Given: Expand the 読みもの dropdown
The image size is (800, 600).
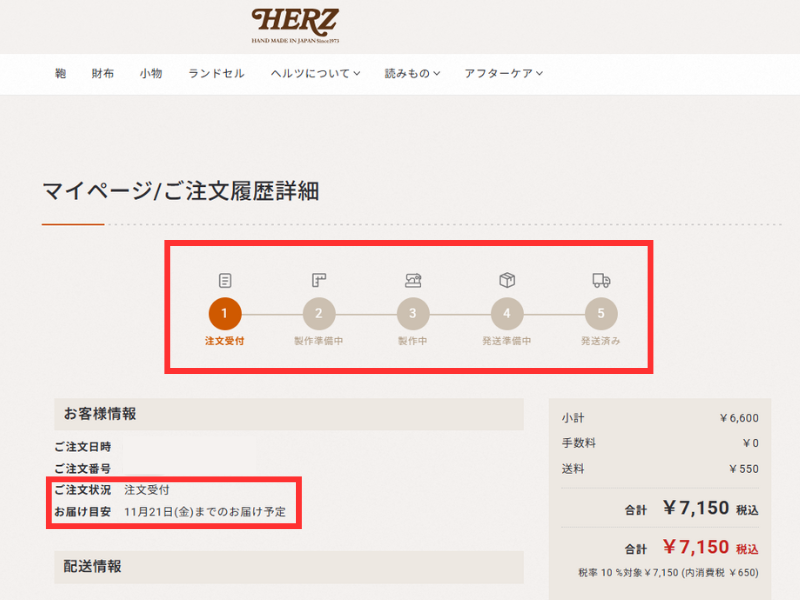Looking at the screenshot, I should [x=411, y=73].
